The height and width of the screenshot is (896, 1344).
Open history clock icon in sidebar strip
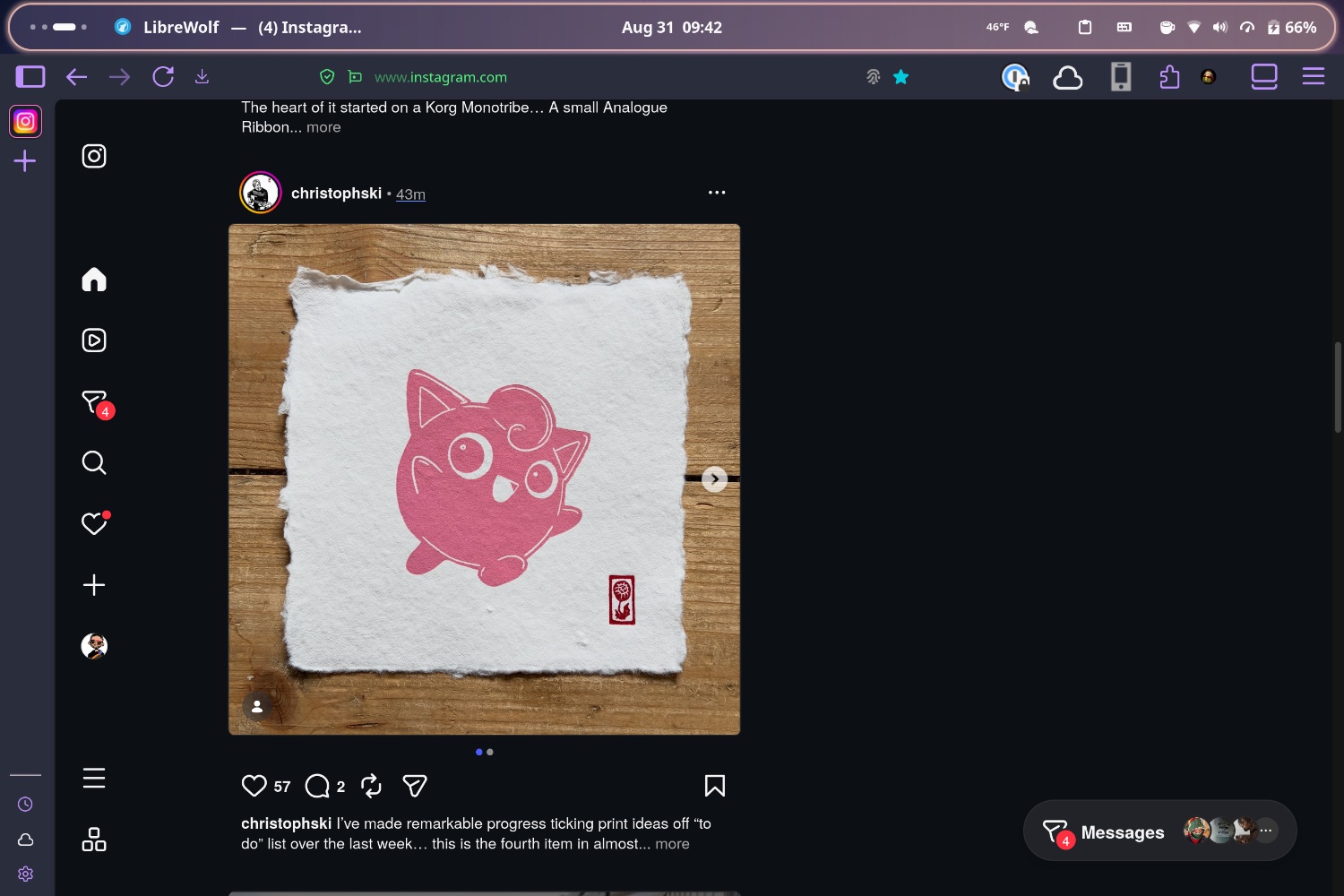tap(25, 805)
